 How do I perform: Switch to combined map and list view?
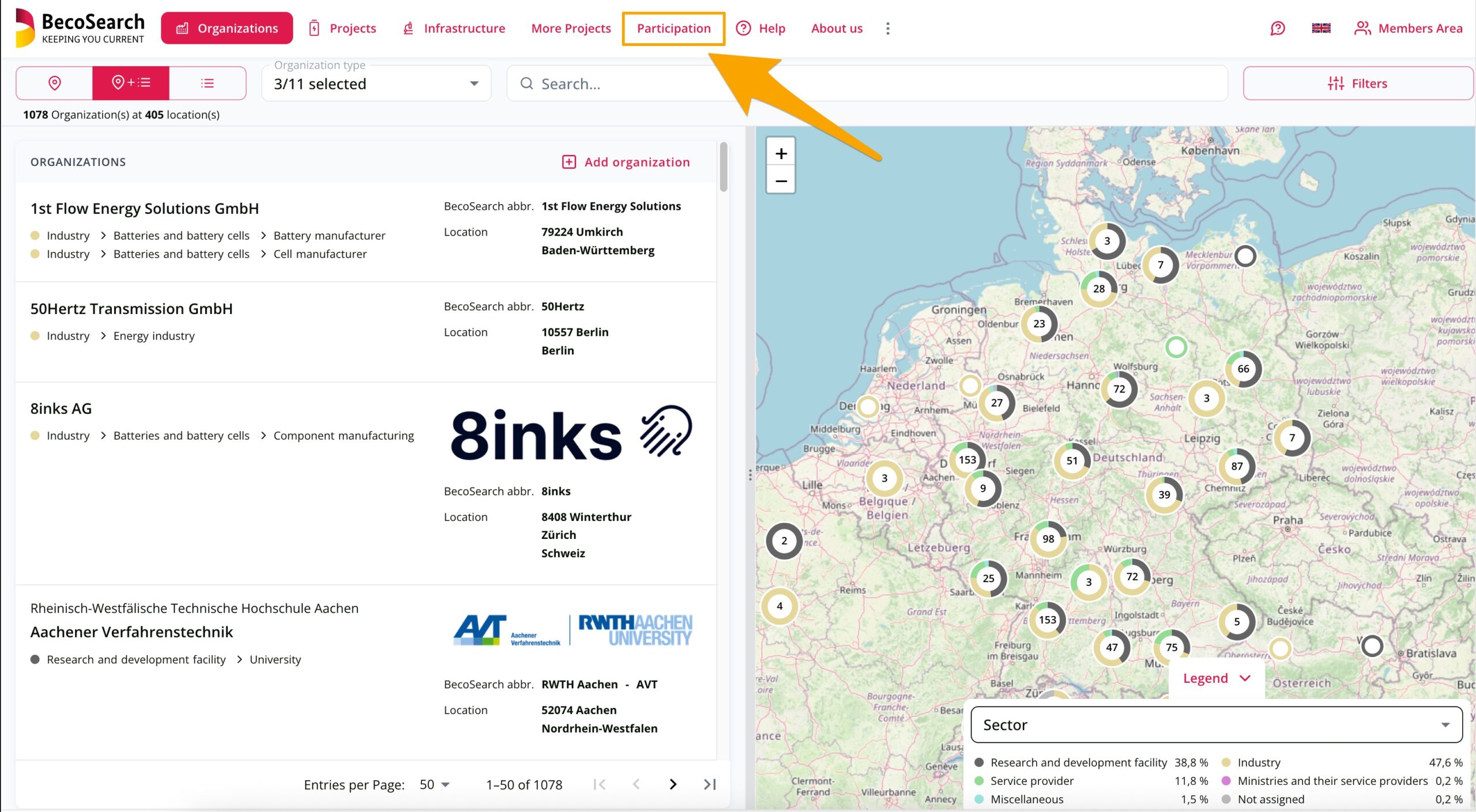131,84
